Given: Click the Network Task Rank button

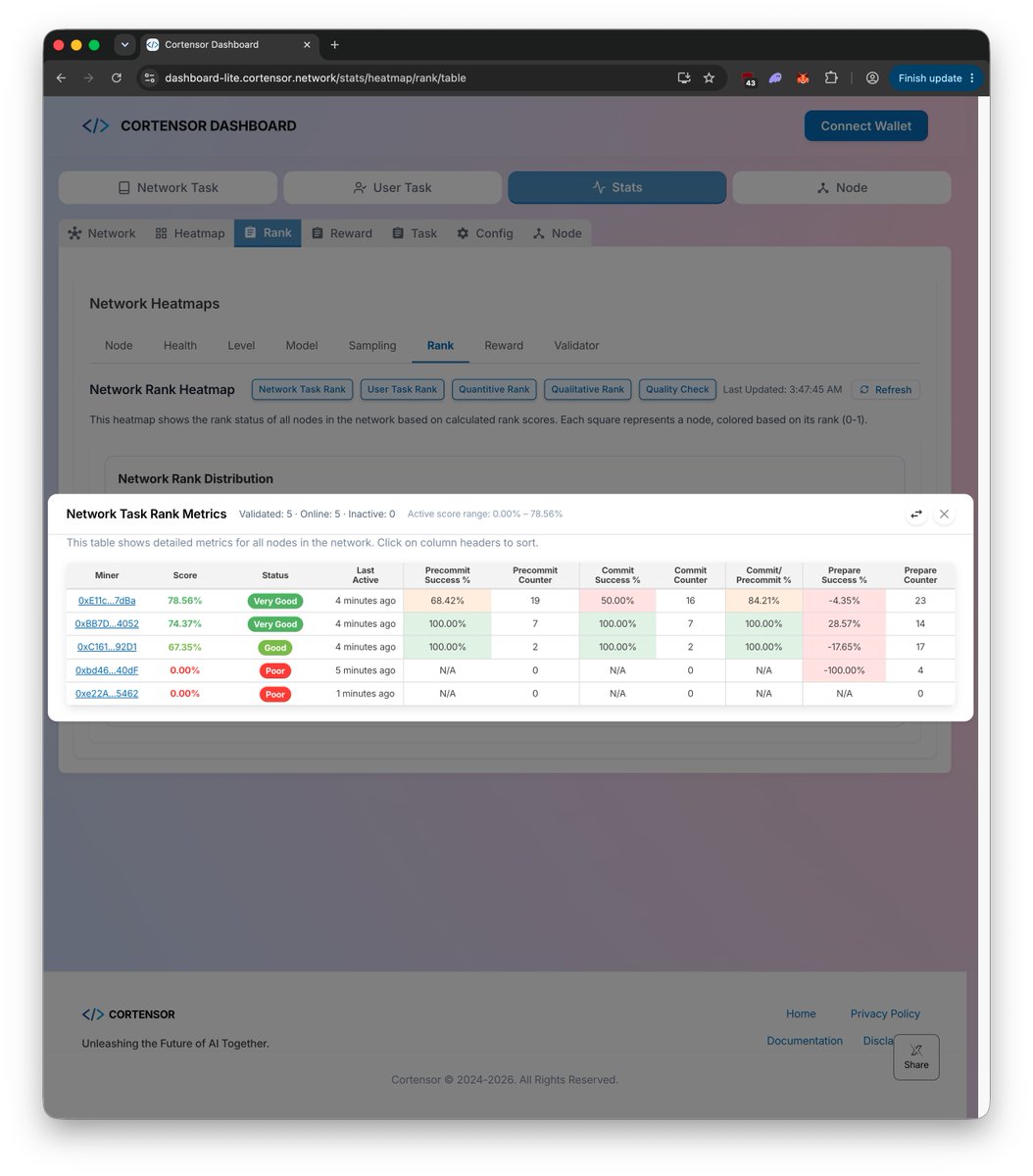Looking at the screenshot, I should [x=302, y=389].
